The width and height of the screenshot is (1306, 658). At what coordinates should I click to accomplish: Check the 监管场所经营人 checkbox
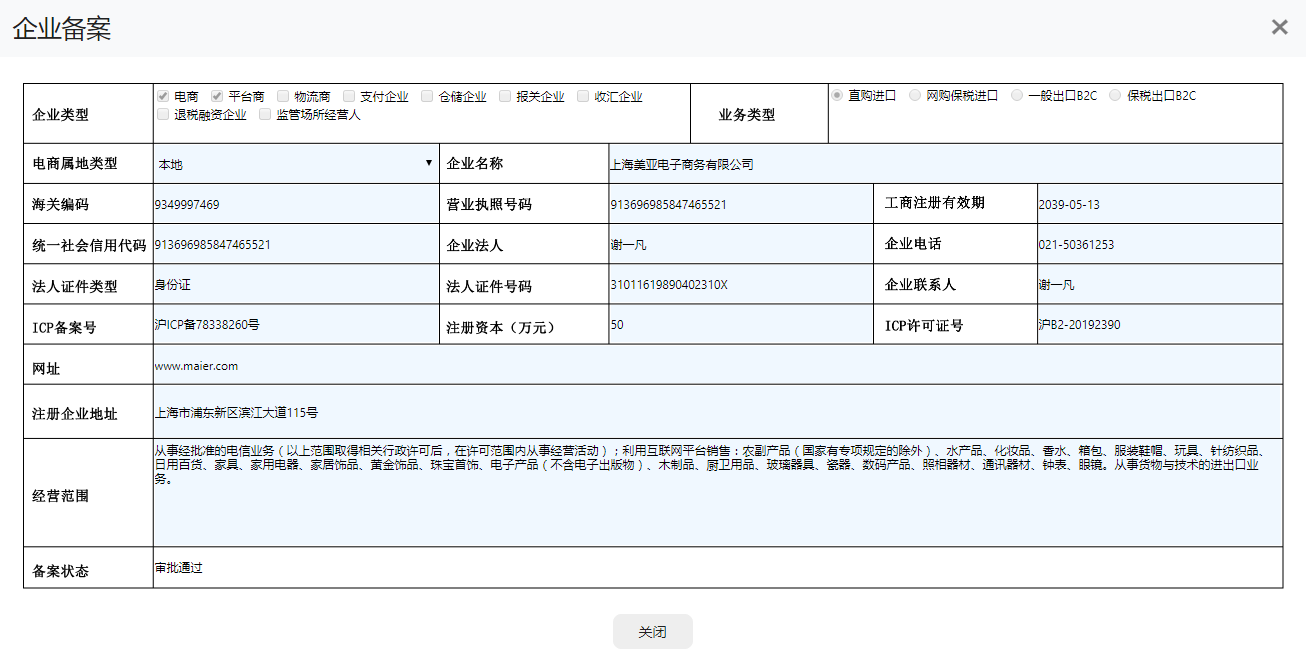[x=265, y=115]
